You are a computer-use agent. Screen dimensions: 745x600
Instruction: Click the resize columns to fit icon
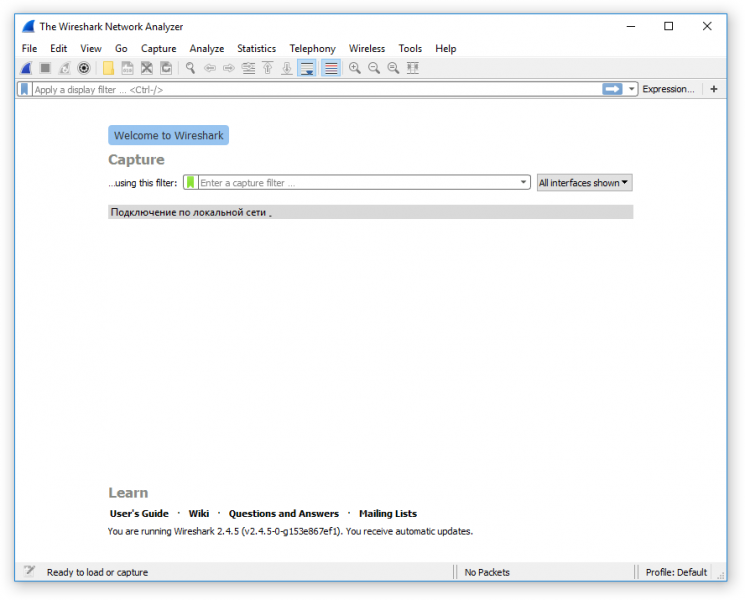click(413, 68)
